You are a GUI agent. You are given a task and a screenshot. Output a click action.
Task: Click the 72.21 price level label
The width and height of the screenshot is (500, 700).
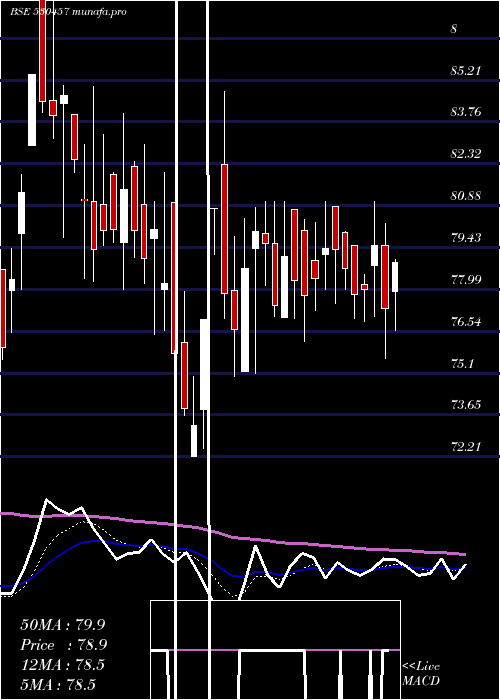click(x=466, y=446)
